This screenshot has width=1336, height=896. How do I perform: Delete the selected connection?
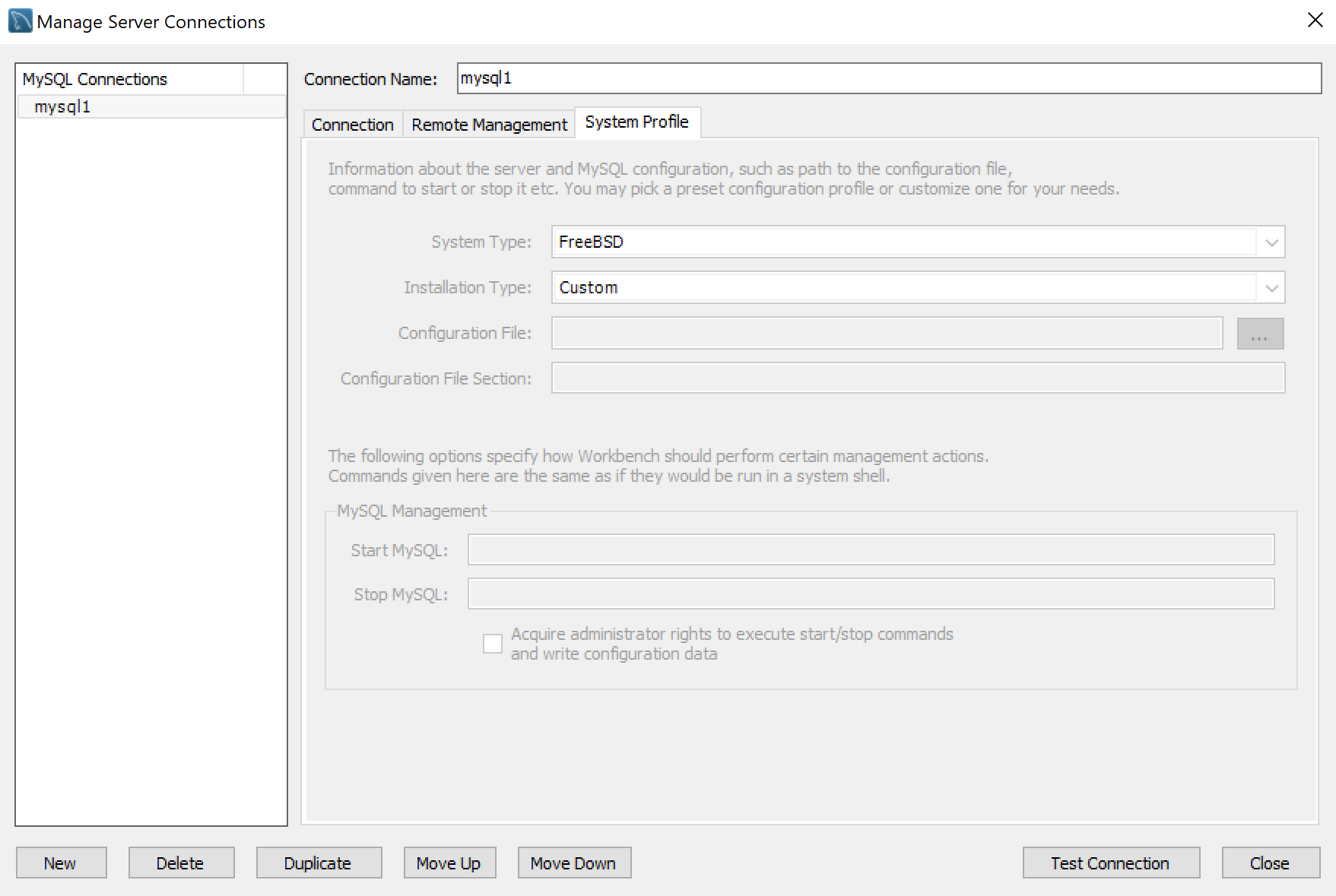click(181, 863)
